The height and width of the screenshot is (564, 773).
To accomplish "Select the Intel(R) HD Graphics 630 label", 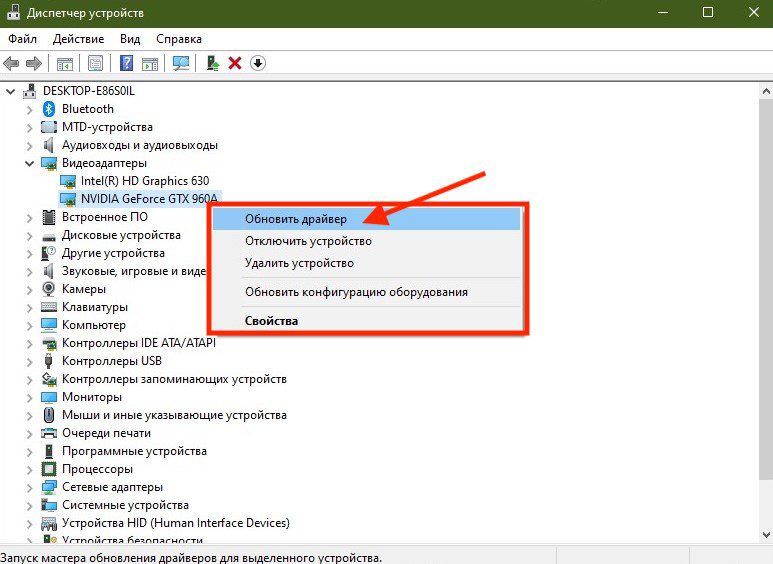I will tap(145, 181).
